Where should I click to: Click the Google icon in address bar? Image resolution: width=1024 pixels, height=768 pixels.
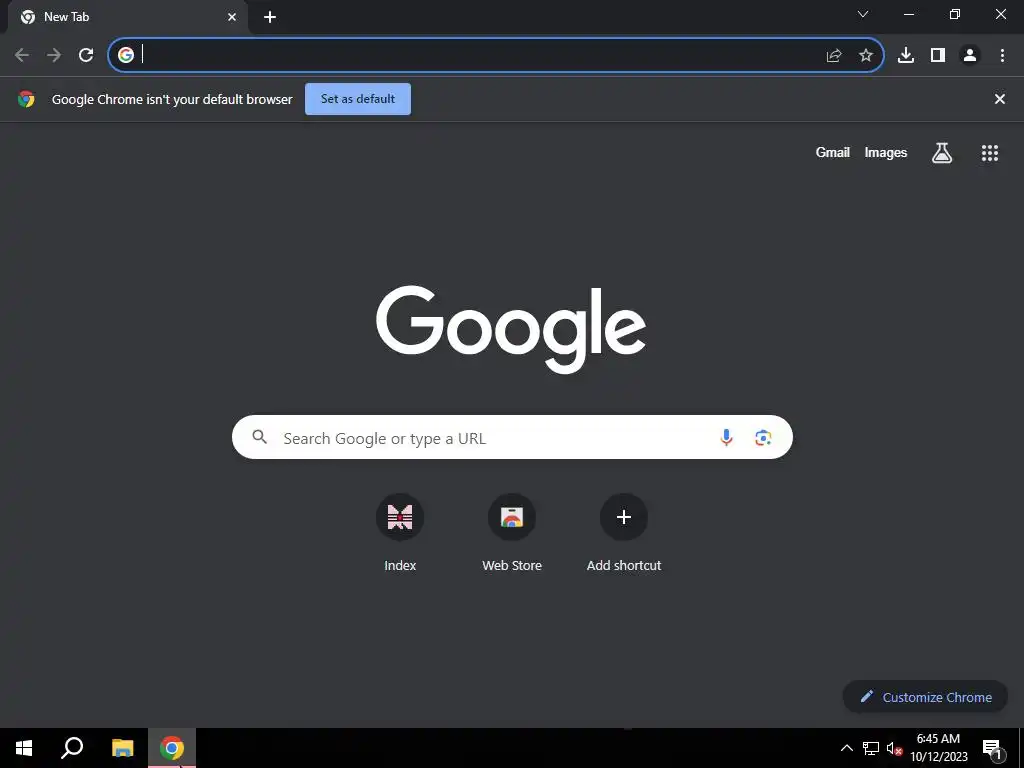point(126,56)
